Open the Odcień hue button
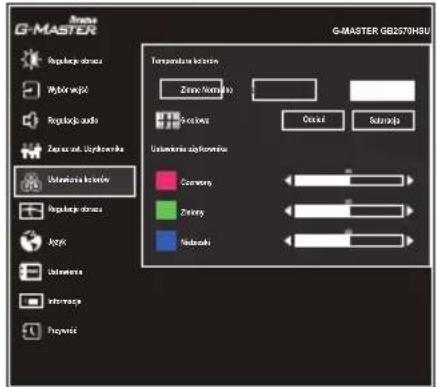Image resolution: width=437 pixels, height=387 pixels. (x=313, y=120)
